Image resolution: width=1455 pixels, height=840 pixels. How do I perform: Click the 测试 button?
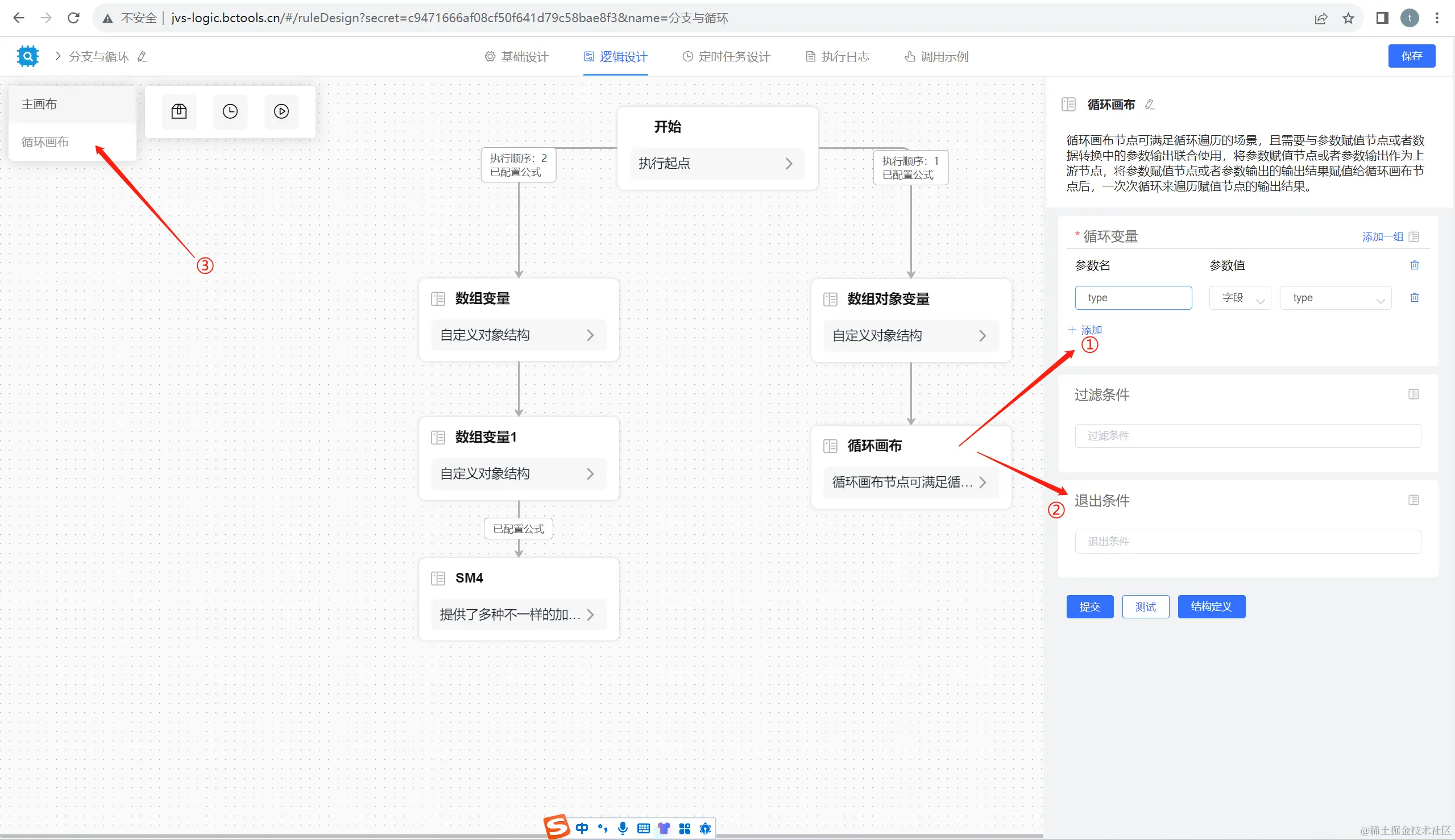[x=1145, y=607]
